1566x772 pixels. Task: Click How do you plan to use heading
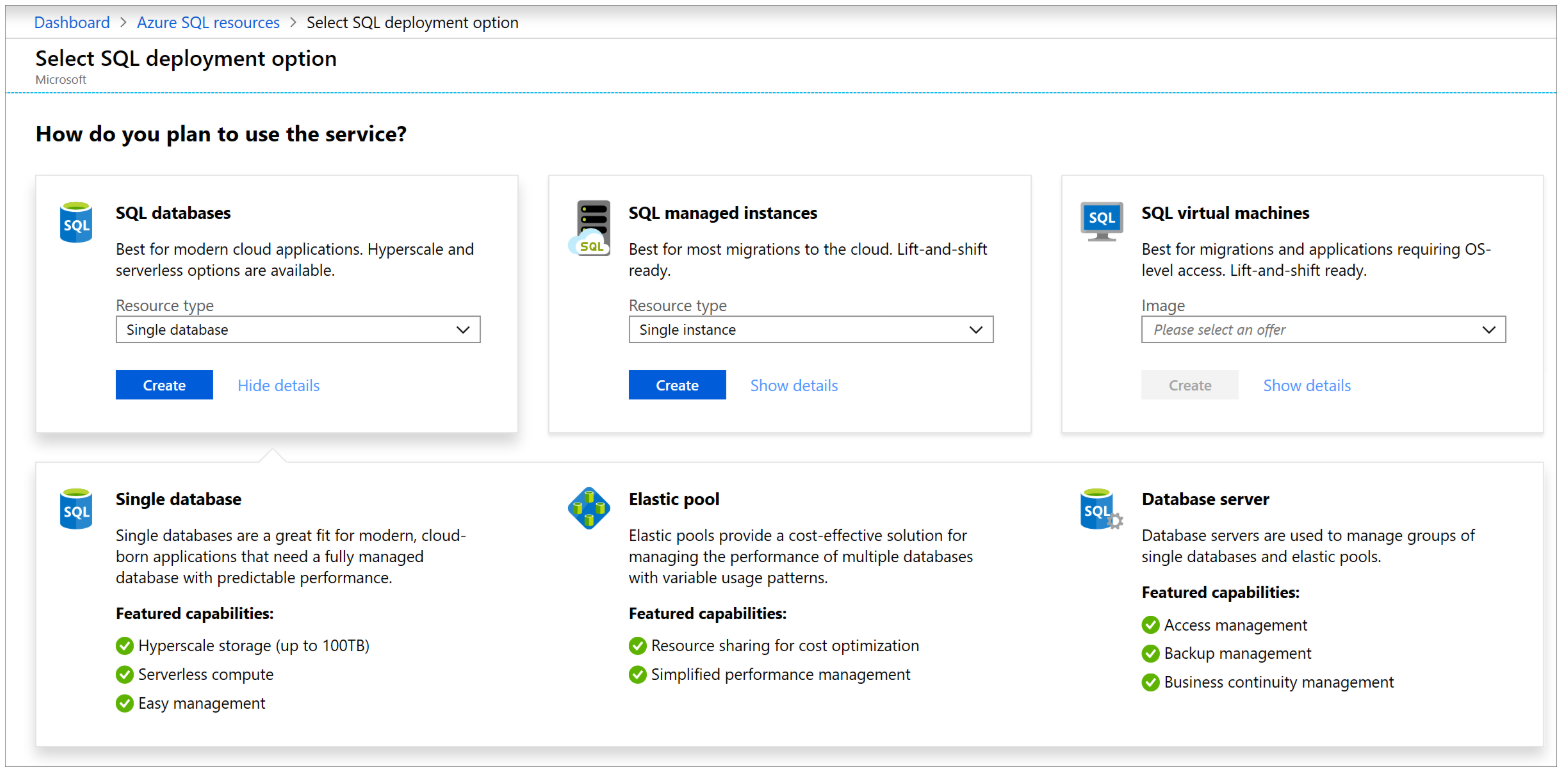tap(221, 133)
